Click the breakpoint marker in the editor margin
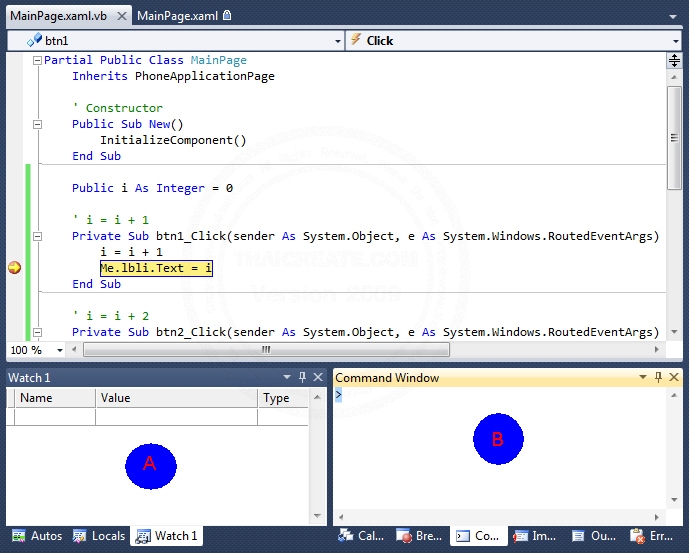This screenshot has height=553, width=689. 14,268
